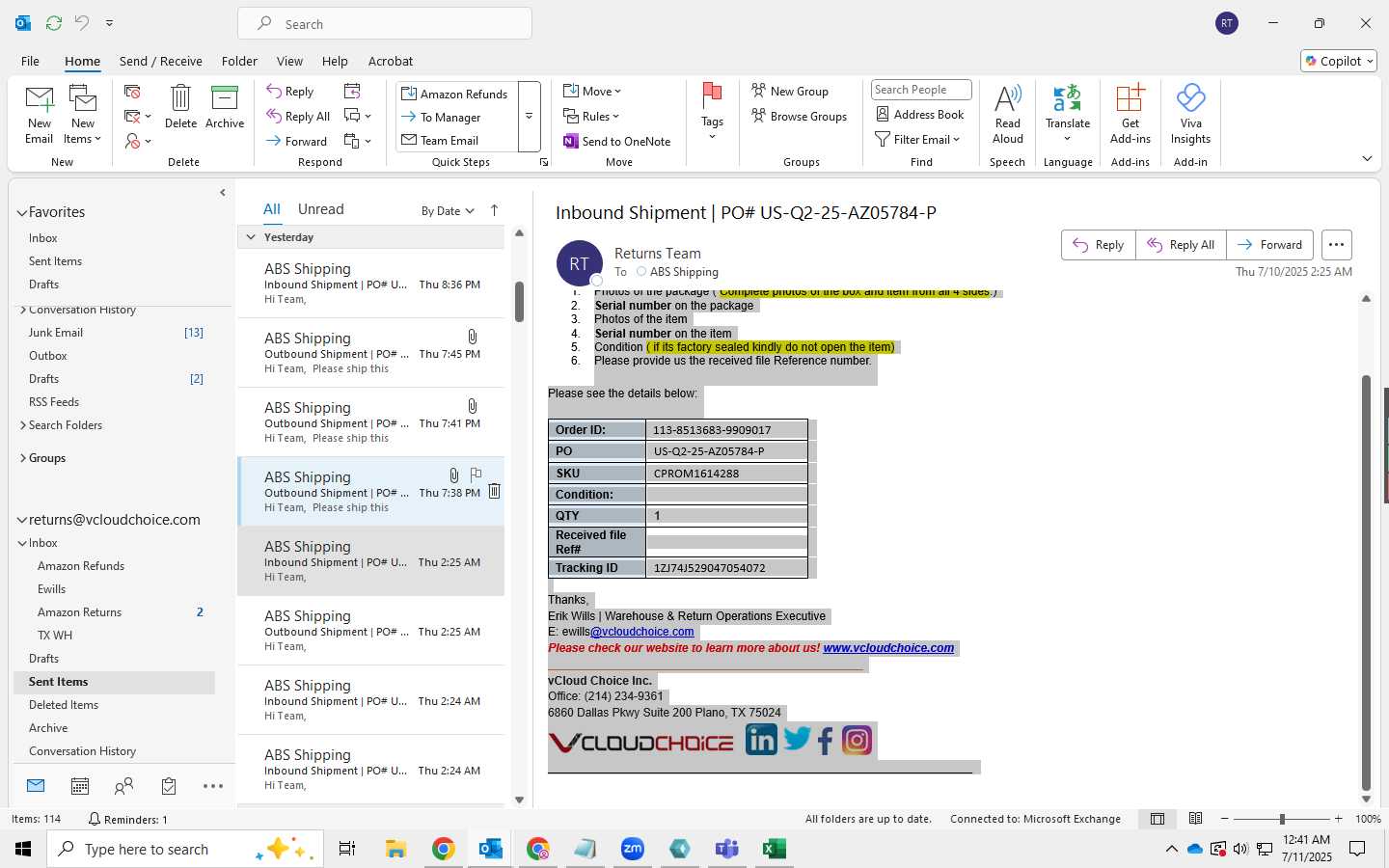The image size is (1389, 868).
Task: Toggle Reading view in the status bar
Action: (x=1195, y=819)
